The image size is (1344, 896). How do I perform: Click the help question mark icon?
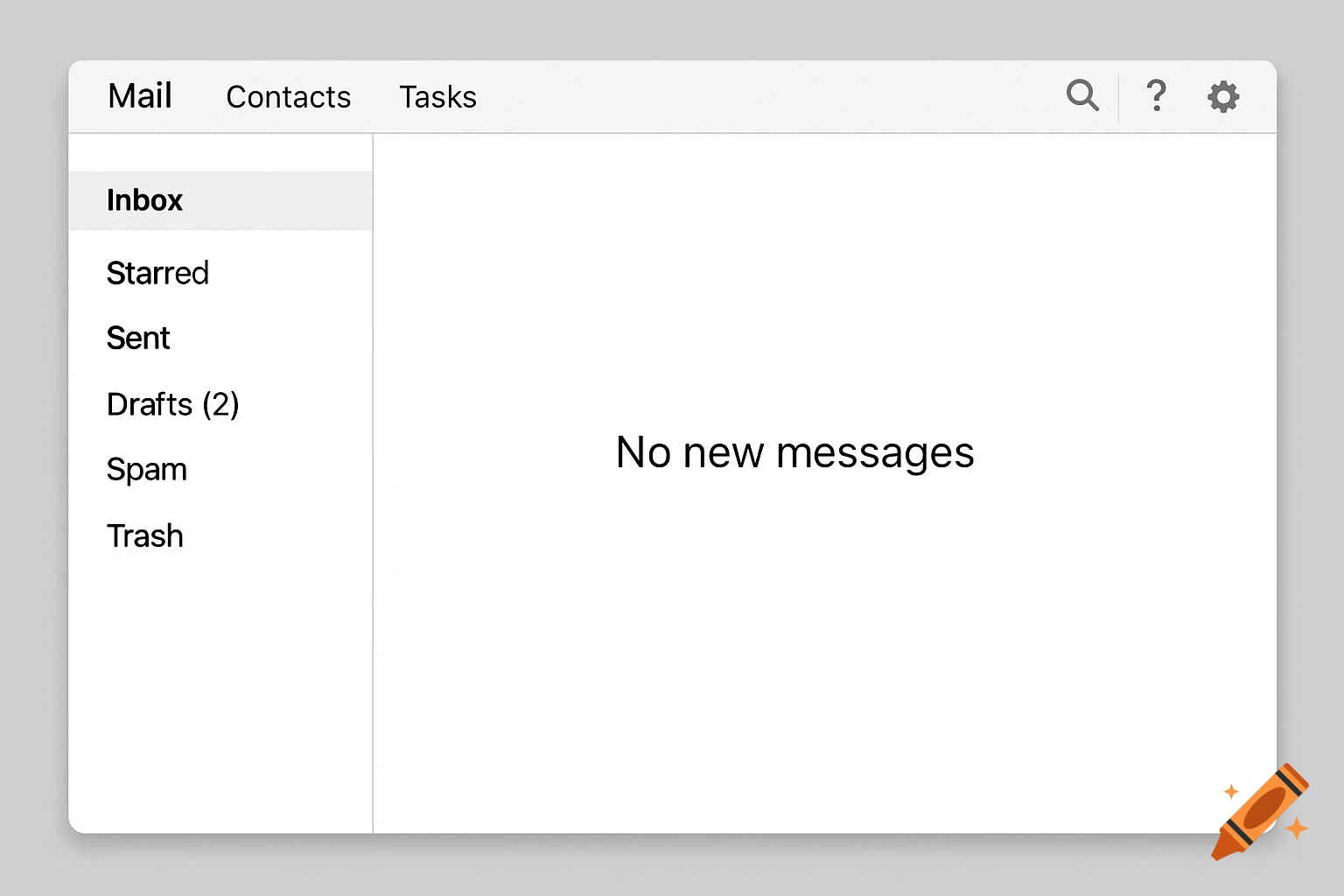pyautogui.click(x=1156, y=96)
